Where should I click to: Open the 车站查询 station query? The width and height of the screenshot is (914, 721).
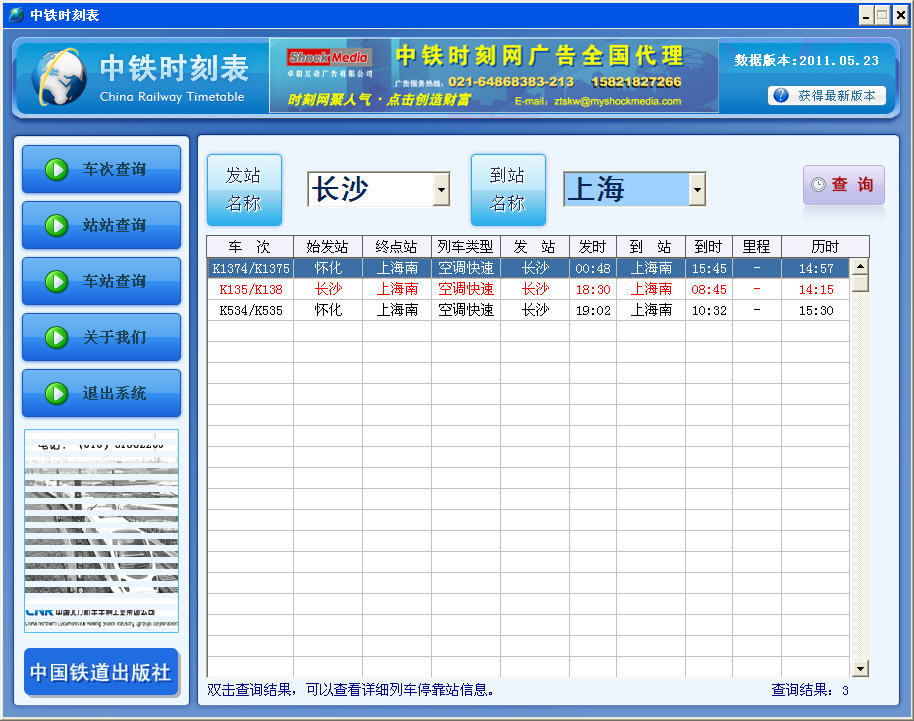point(101,281)
